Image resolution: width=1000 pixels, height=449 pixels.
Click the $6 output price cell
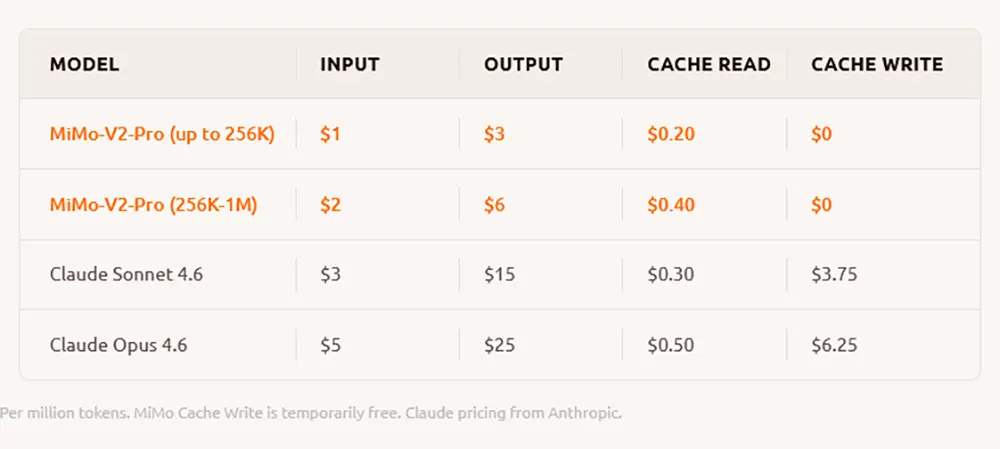click(x=494, y=205)
